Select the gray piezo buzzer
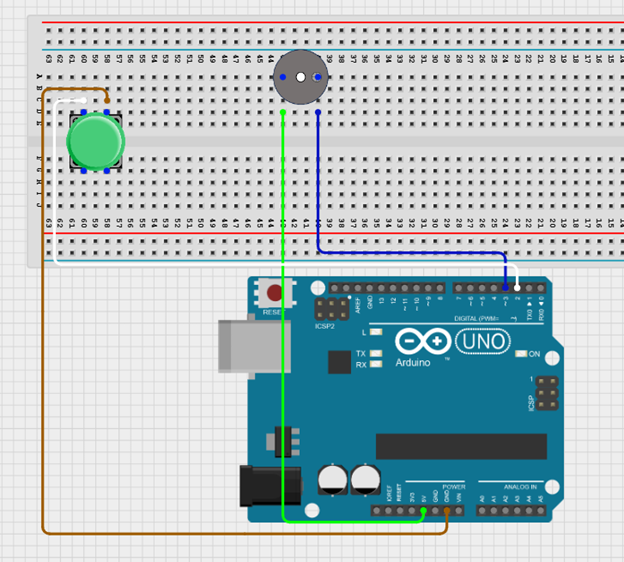This screenshot has width=624, height=562. (300, 77)
